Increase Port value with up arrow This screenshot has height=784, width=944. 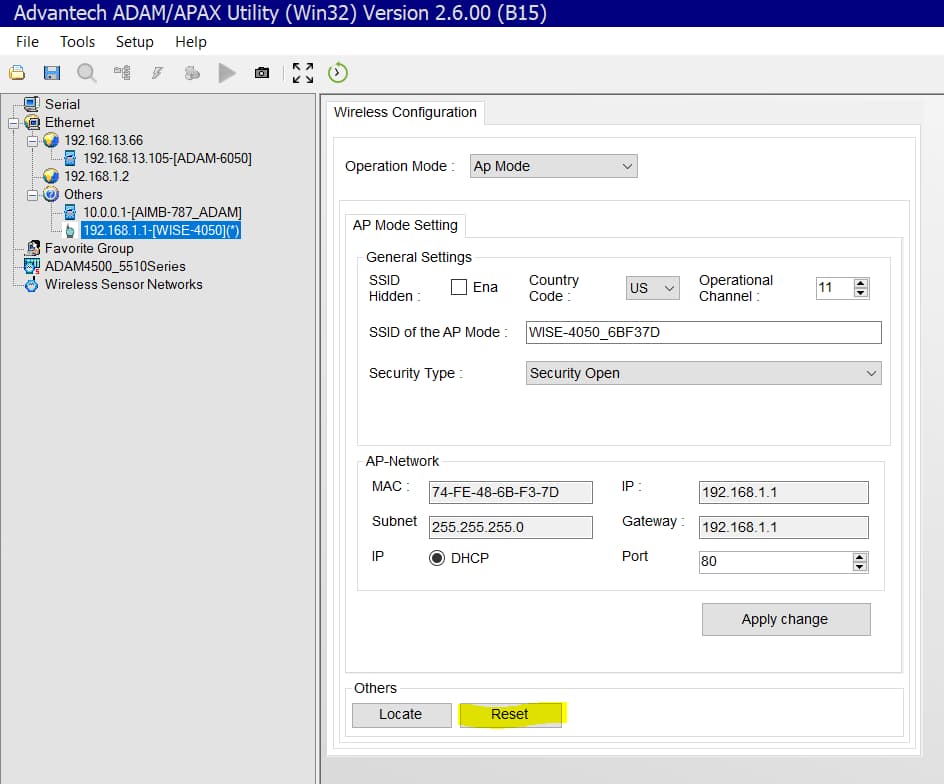pyautogui.click(x=860, y=557)
